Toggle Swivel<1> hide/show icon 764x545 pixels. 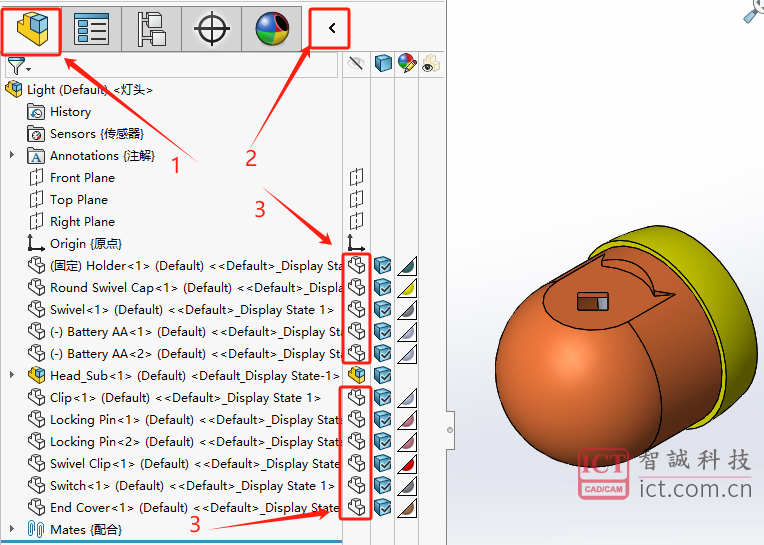[x=357, y=310]
